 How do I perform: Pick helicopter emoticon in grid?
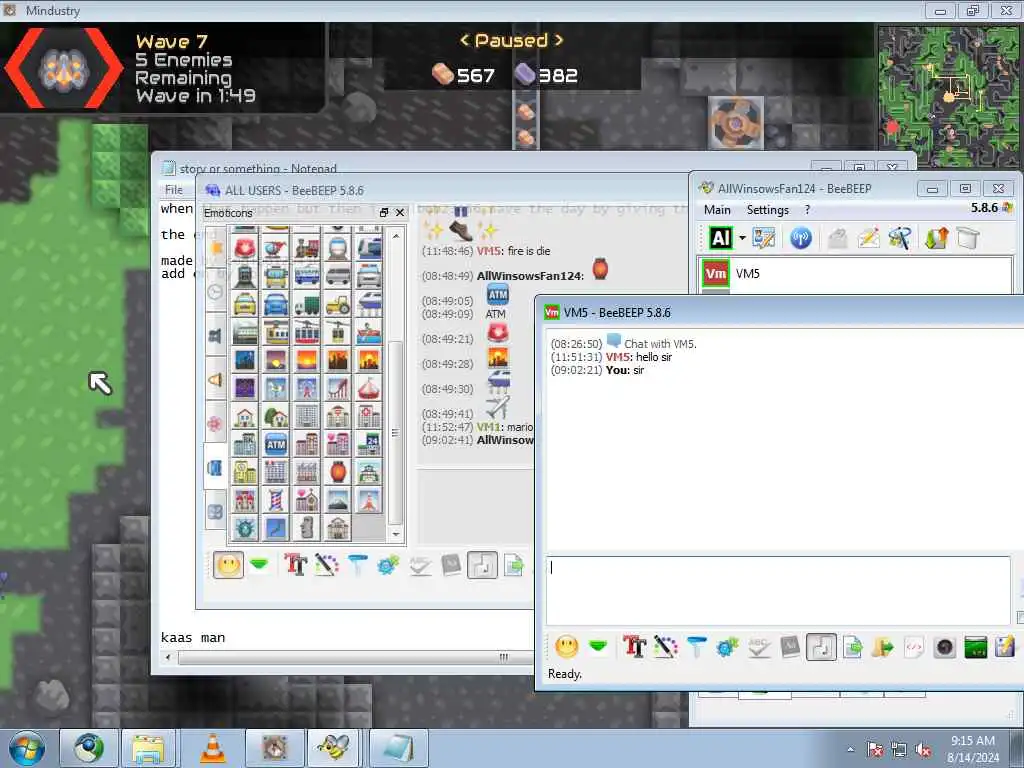[x=276, y=249]
